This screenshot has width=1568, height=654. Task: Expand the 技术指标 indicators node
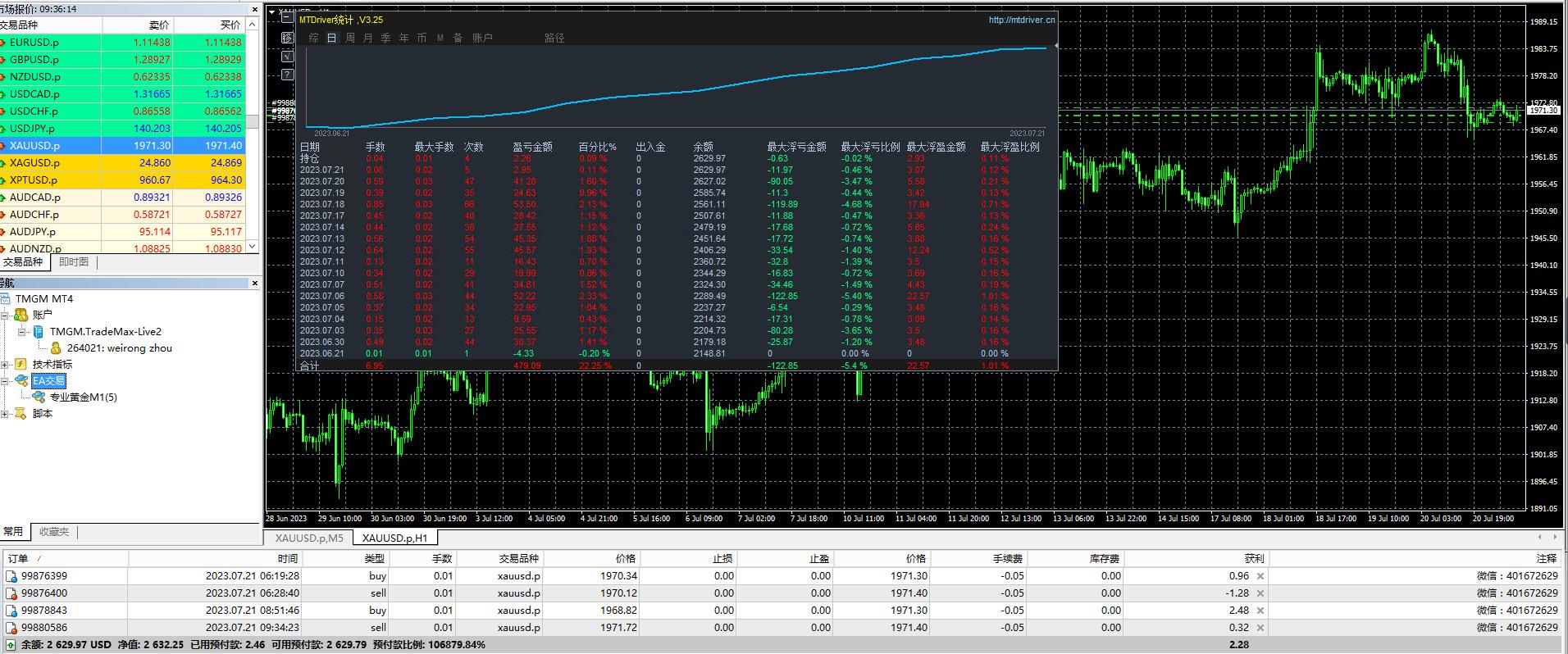tap(6, 365)
